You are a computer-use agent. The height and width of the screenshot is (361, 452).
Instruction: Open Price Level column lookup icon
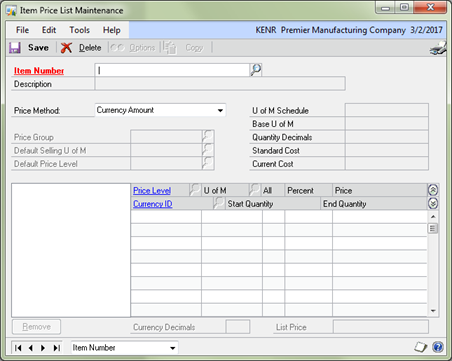point(195,190)
